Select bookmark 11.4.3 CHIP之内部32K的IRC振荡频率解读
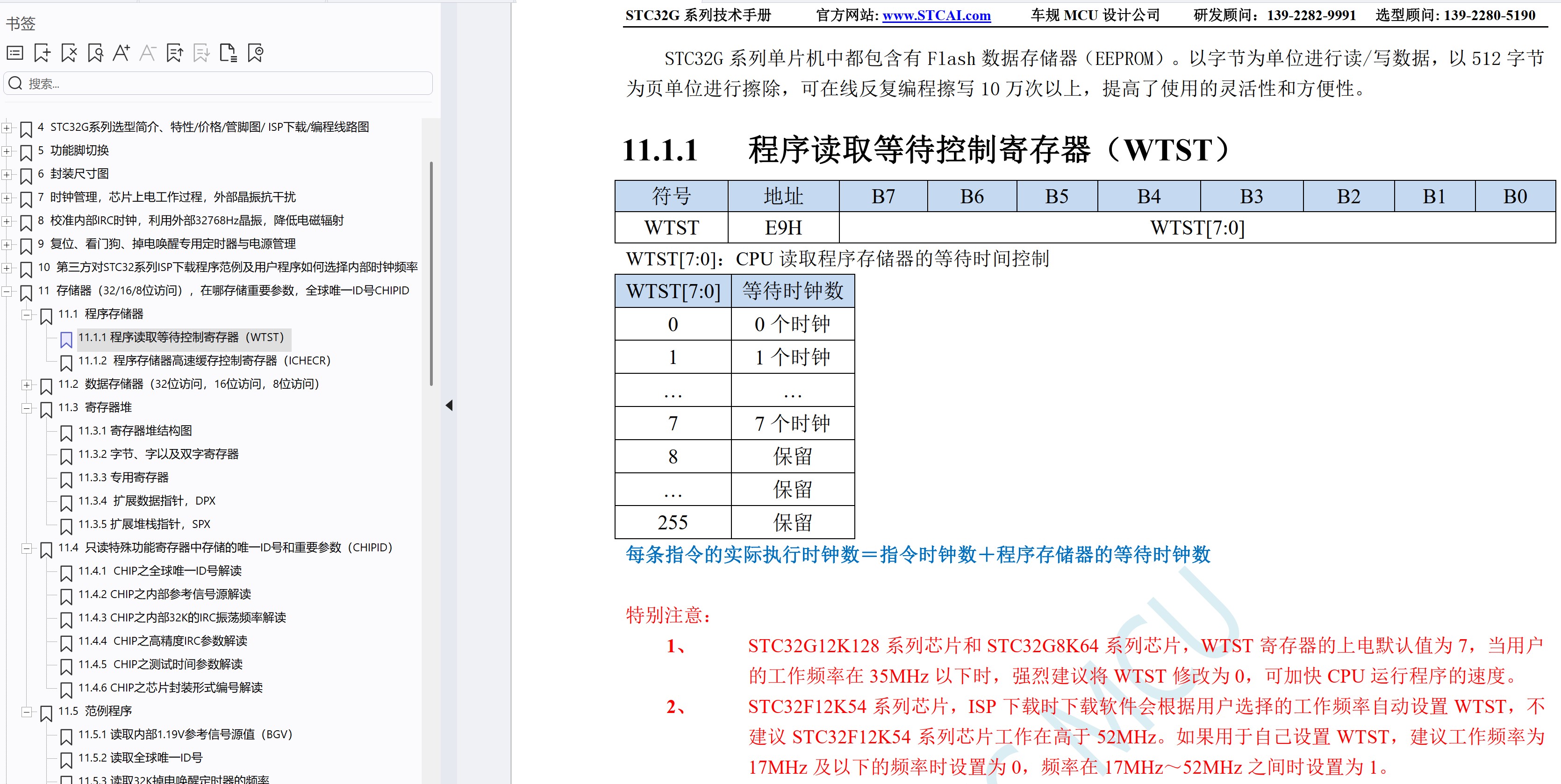1561x784 pixels. coord(182,617)
